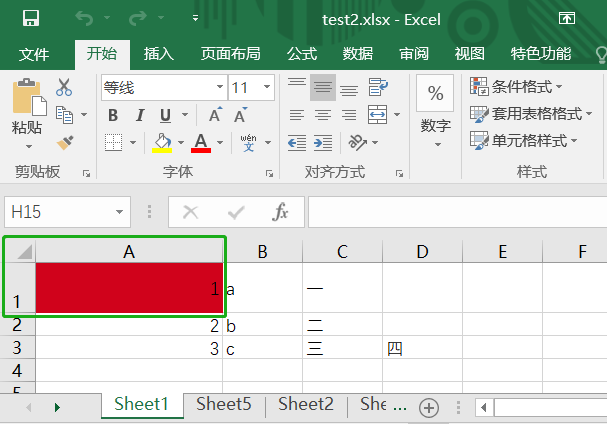Click the Paste clipboard icon
607x424 pixels.
[x=27, y=100]
